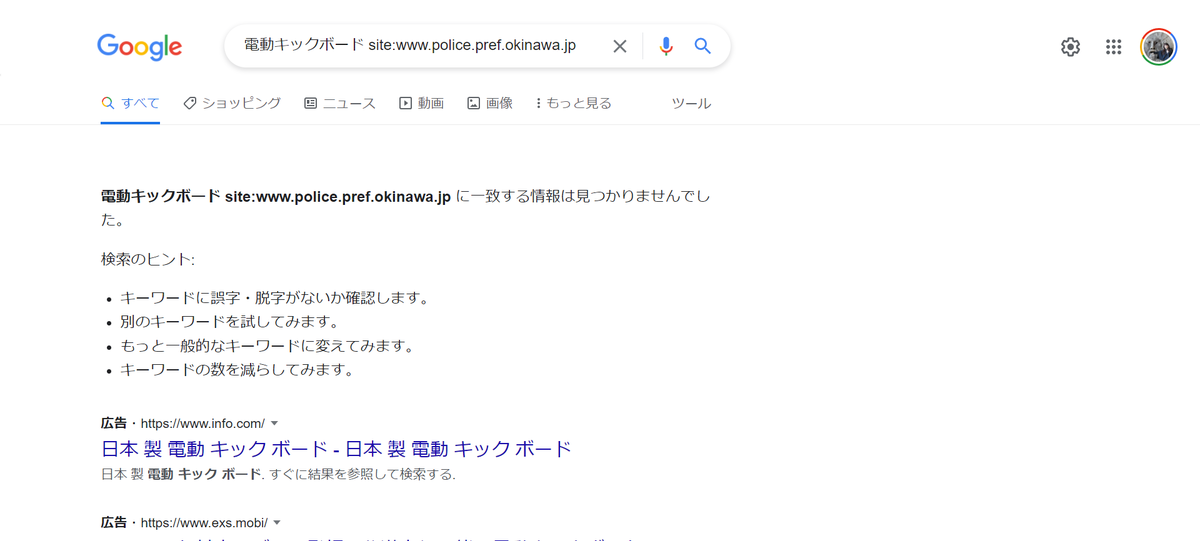This screenshot has height=541, width=1200.
Task: Click ad description すぐに結果を参照して検索する
Action: 362,474
